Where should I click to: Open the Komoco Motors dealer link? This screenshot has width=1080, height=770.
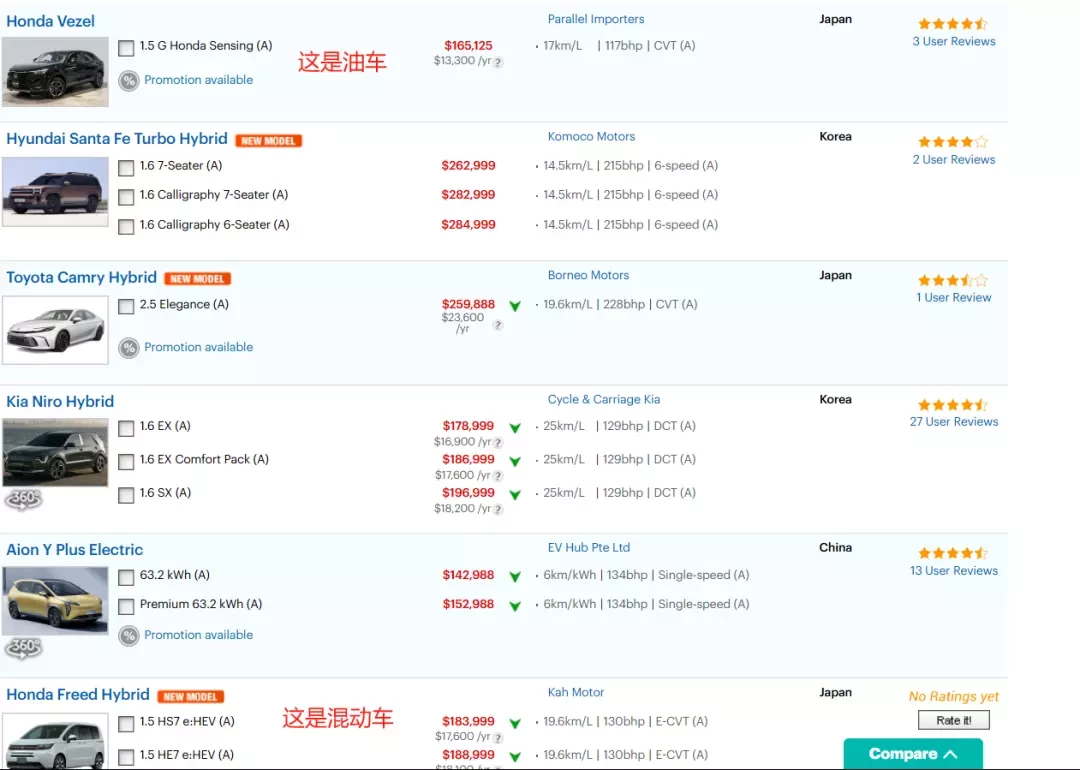click(x=591, y=136)
